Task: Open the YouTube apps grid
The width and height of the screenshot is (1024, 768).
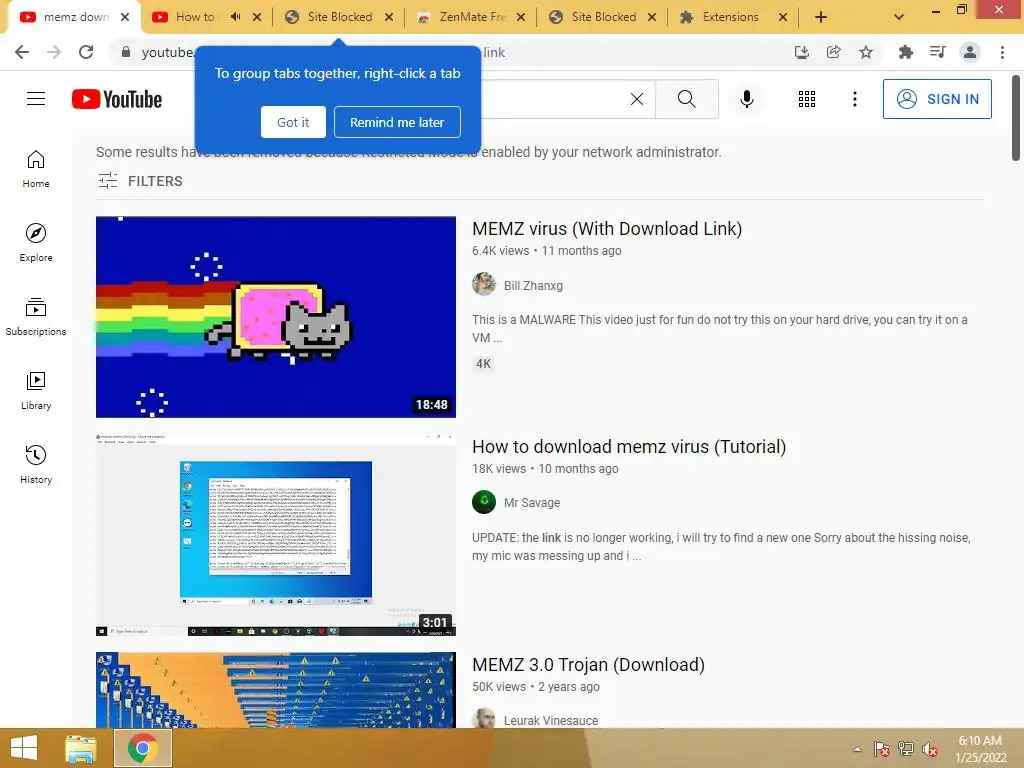Action: point(807,99)
